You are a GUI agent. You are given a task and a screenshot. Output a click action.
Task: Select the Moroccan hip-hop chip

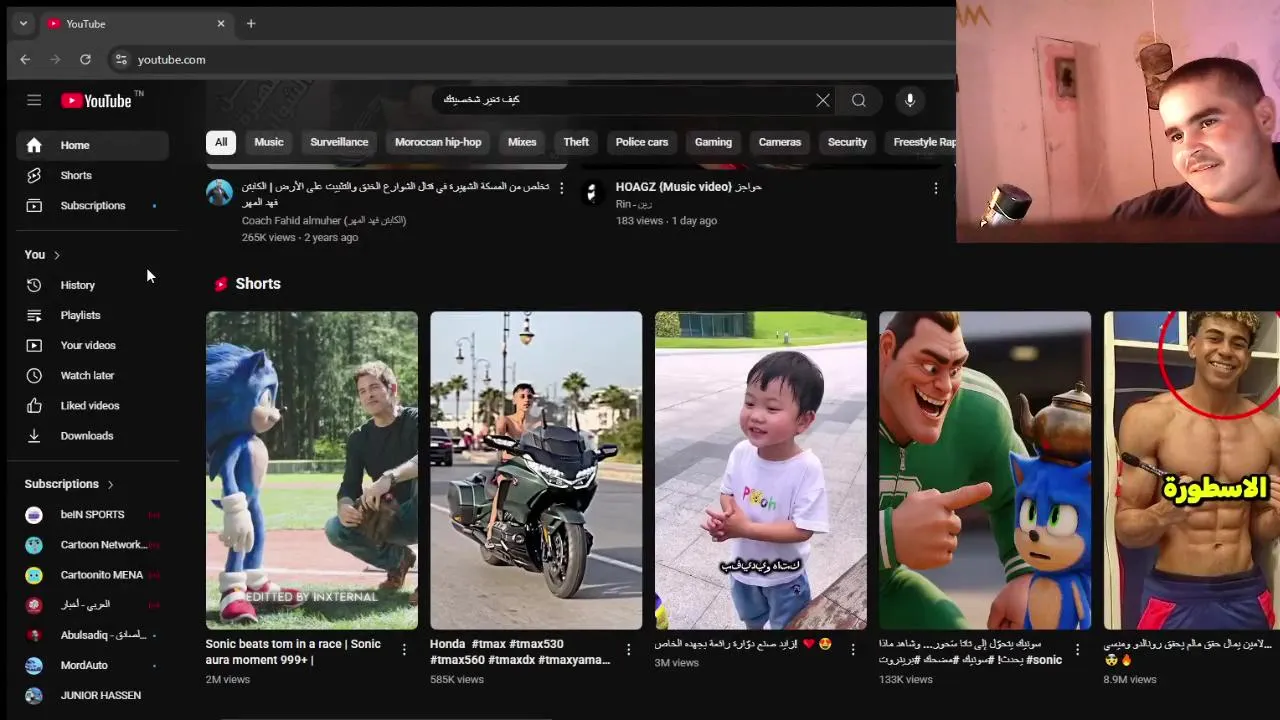(438, 142)
